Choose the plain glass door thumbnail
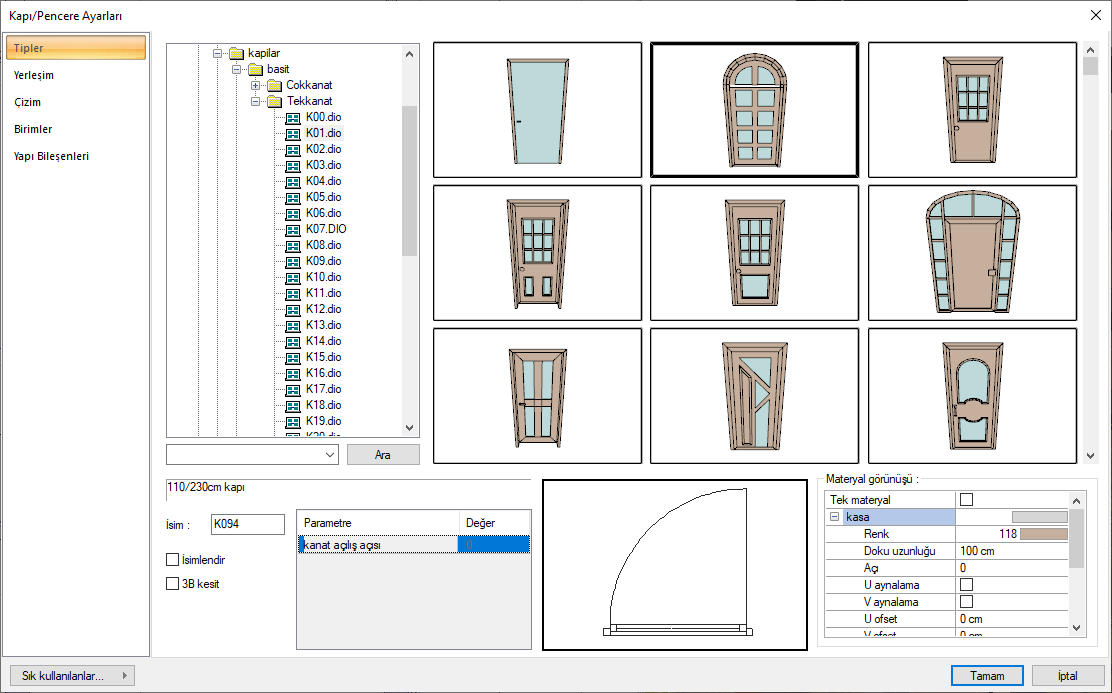The width and height of the screenshot is (1112, 693). [537, 110]
